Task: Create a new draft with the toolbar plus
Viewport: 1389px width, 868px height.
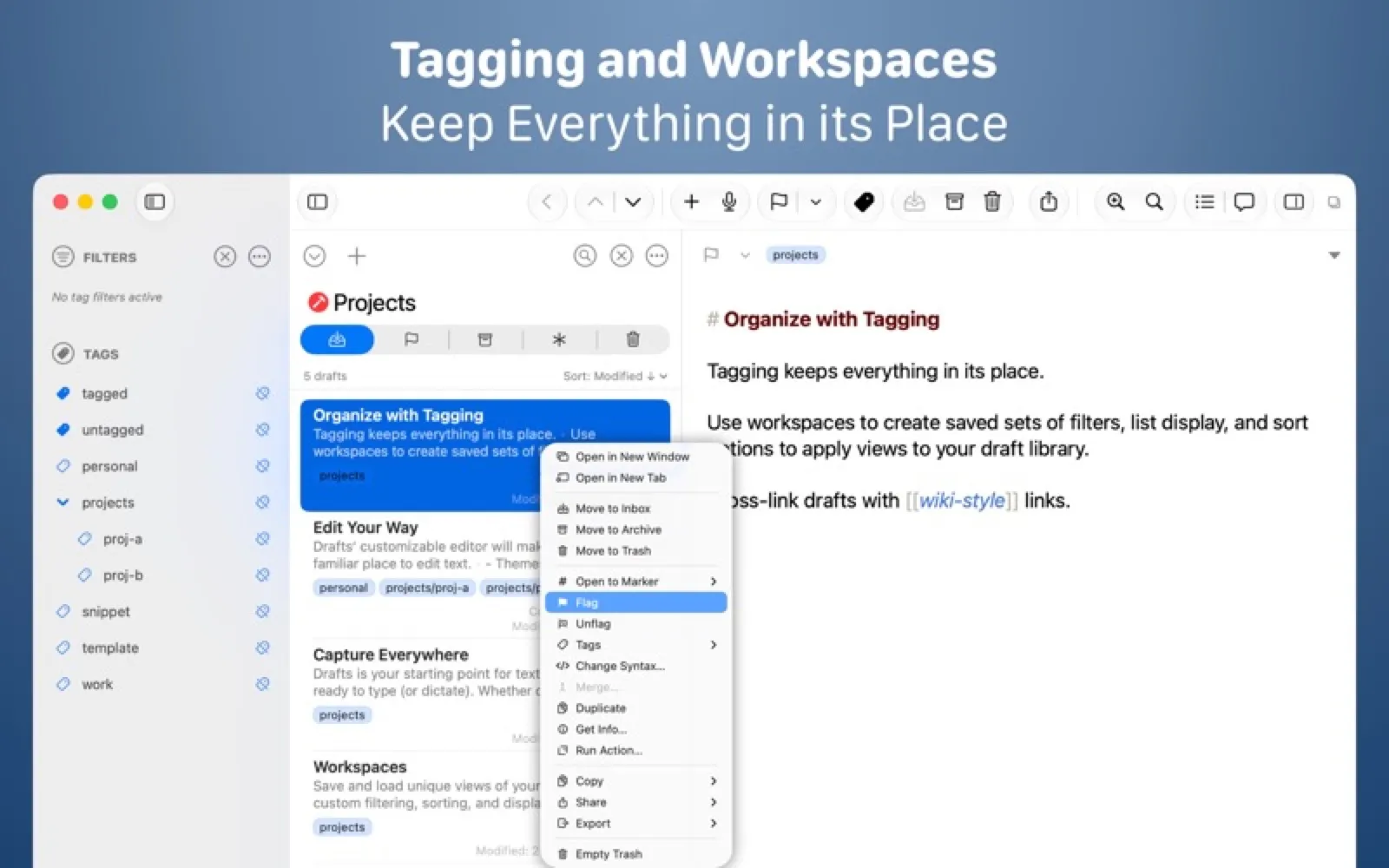Action: pos(691,201)
